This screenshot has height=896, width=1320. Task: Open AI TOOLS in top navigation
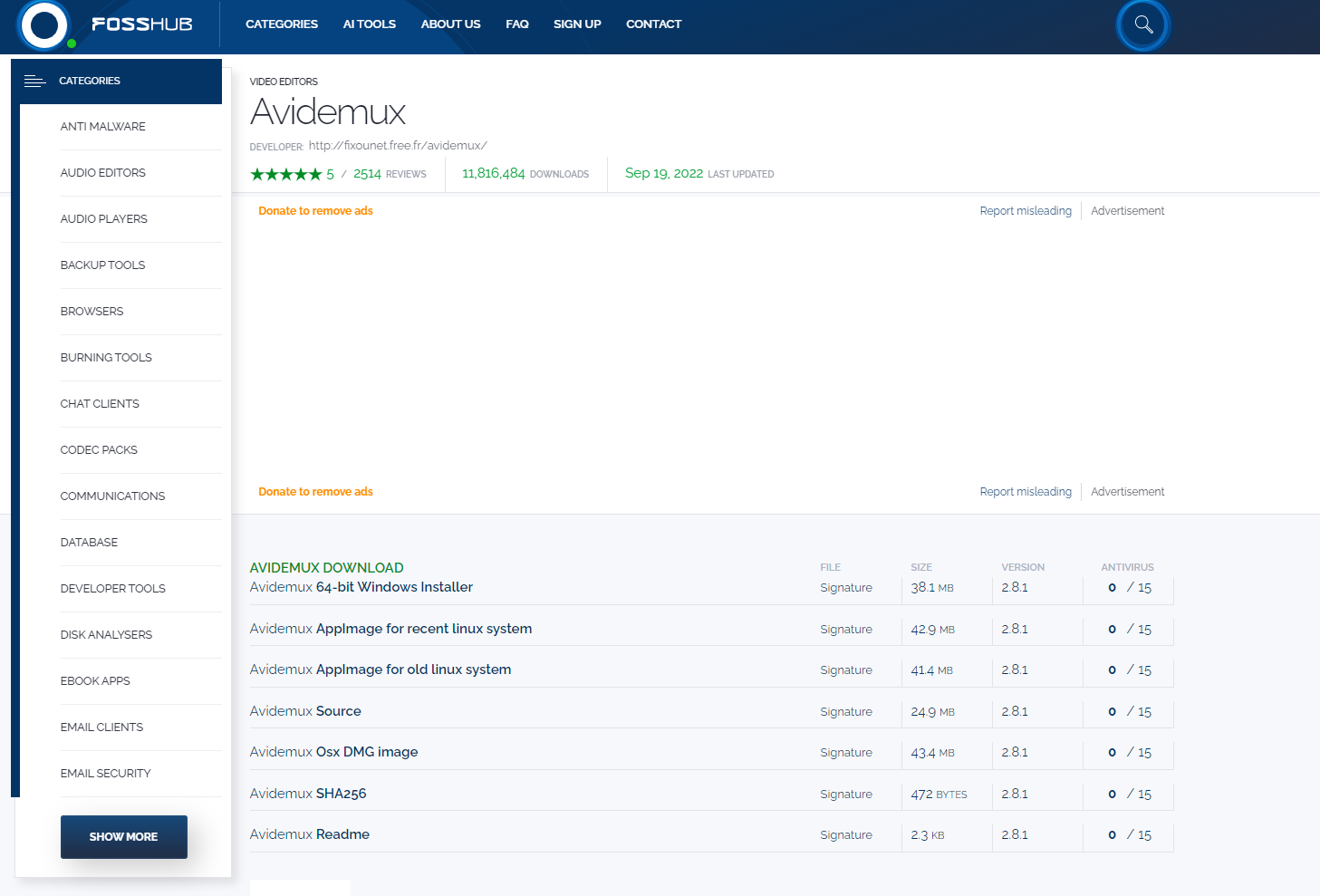pyautogui.click(x=370, y=24)
